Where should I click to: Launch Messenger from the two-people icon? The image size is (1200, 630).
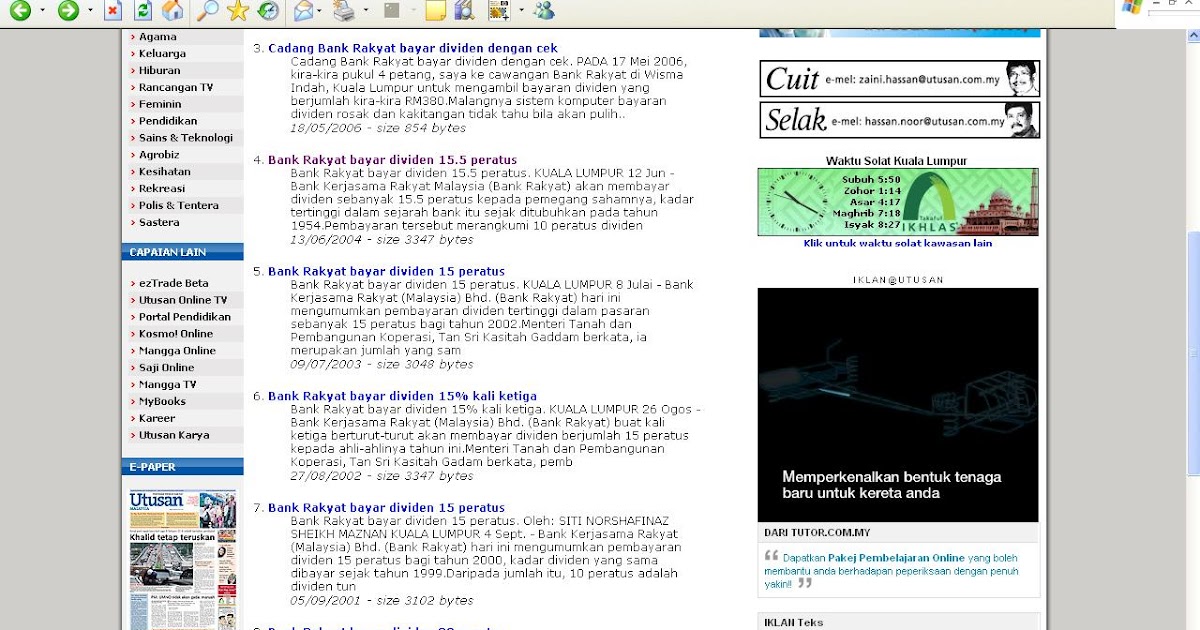[544, 11]
